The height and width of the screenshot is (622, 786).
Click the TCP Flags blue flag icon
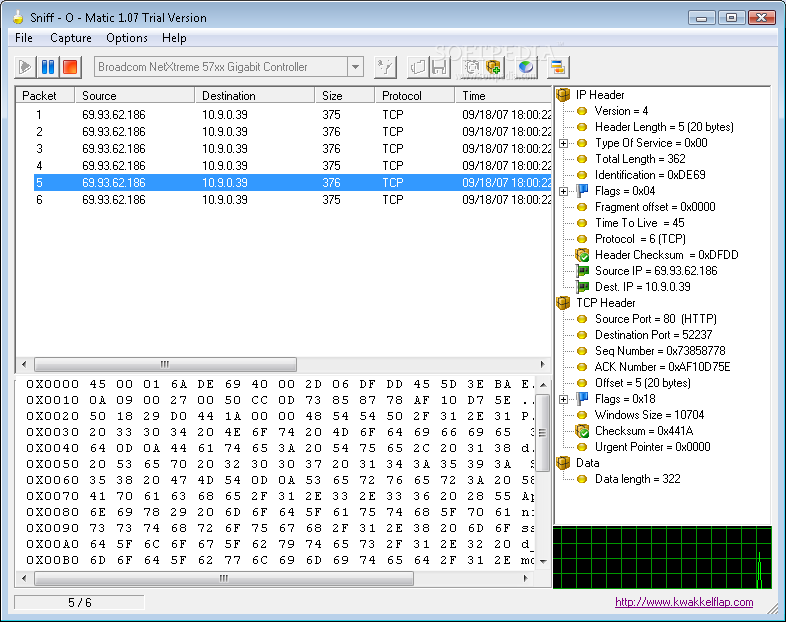click(582, 399)
